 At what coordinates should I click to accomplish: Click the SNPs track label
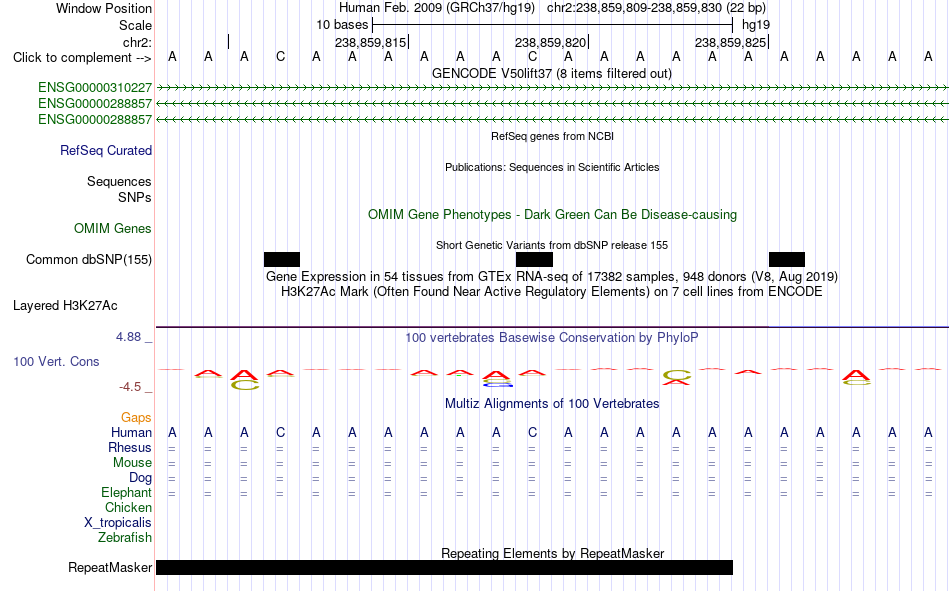[x=135, y=198]
